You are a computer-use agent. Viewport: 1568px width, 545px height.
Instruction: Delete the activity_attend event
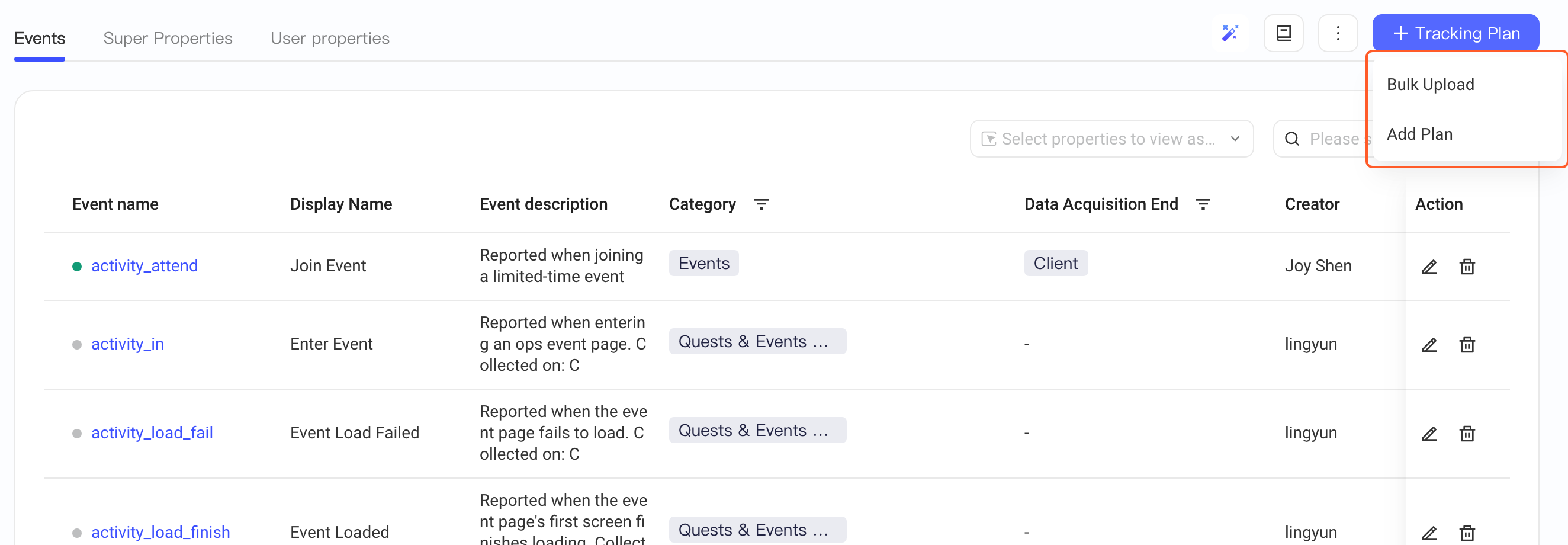tap(1467, 267)
